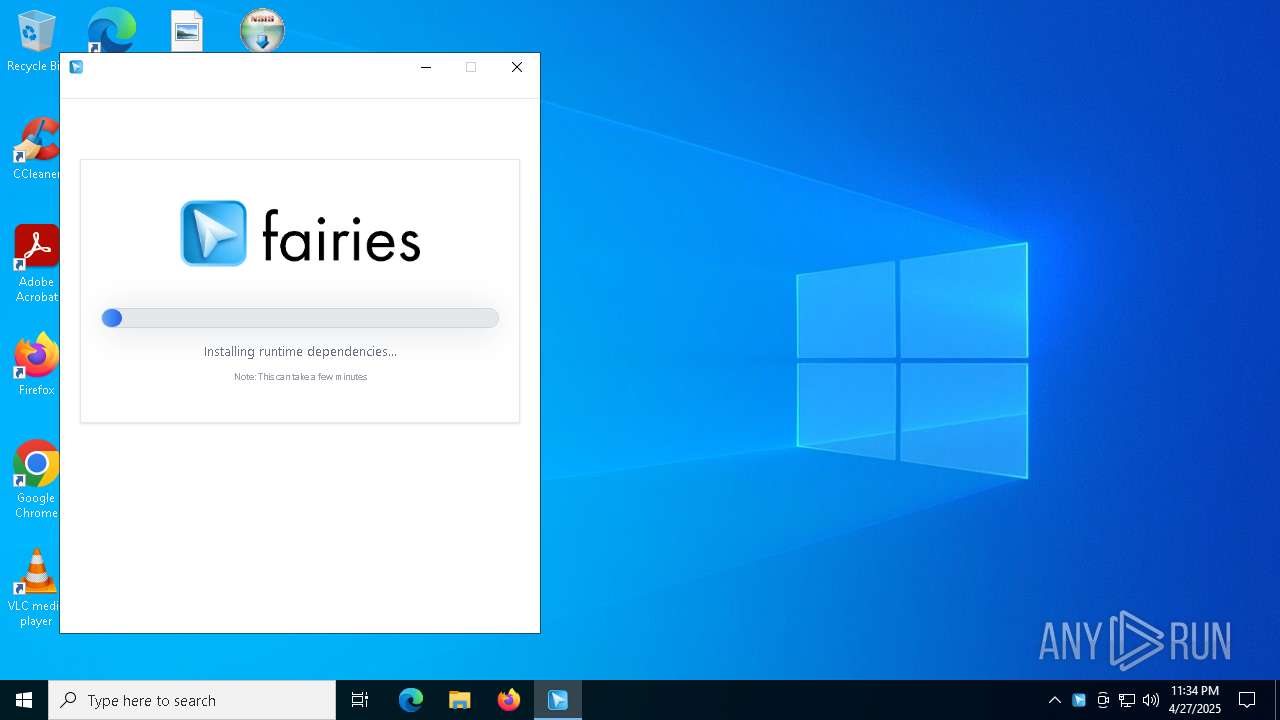The image size is (1280, 720).
Task: Open File Explorer from the taskbar
Action: [460, 700]
